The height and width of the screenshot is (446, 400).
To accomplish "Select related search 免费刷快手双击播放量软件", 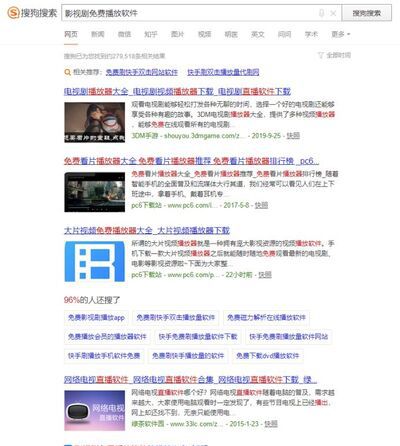I will pyautogui.click(x=176, y=317).
